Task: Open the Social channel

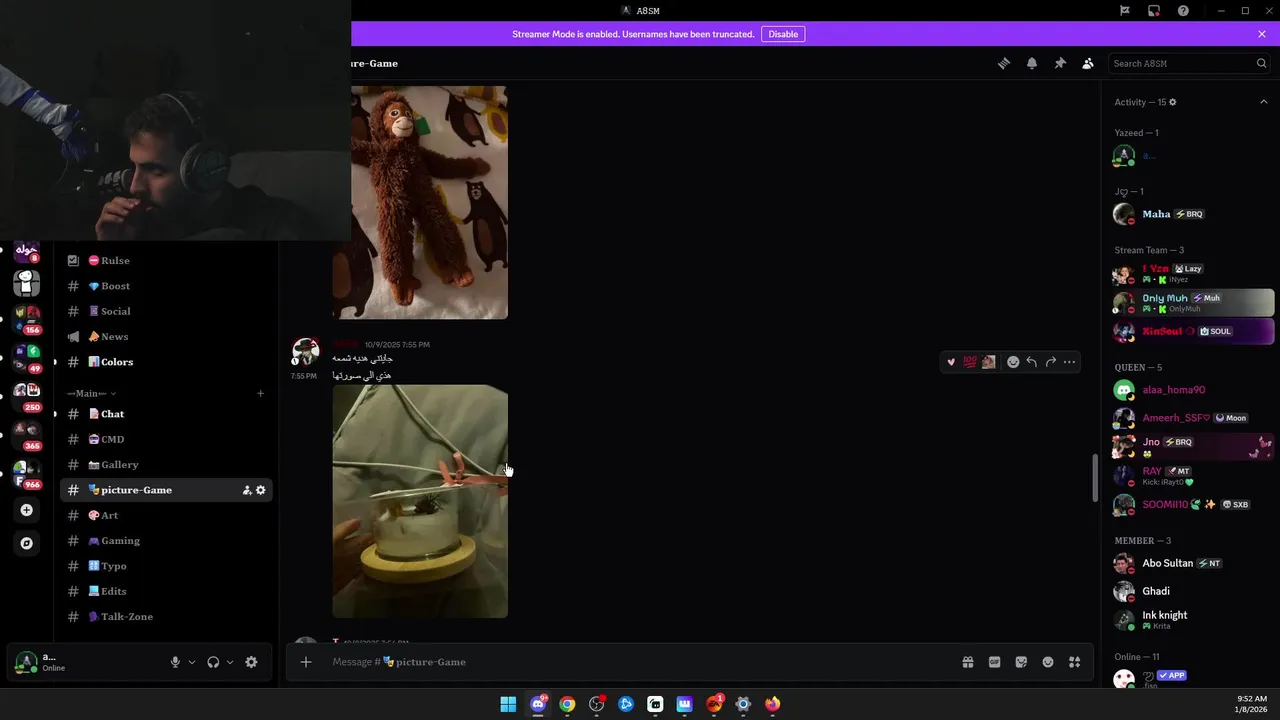Action: pyautogui.click(x=166, y=311)
